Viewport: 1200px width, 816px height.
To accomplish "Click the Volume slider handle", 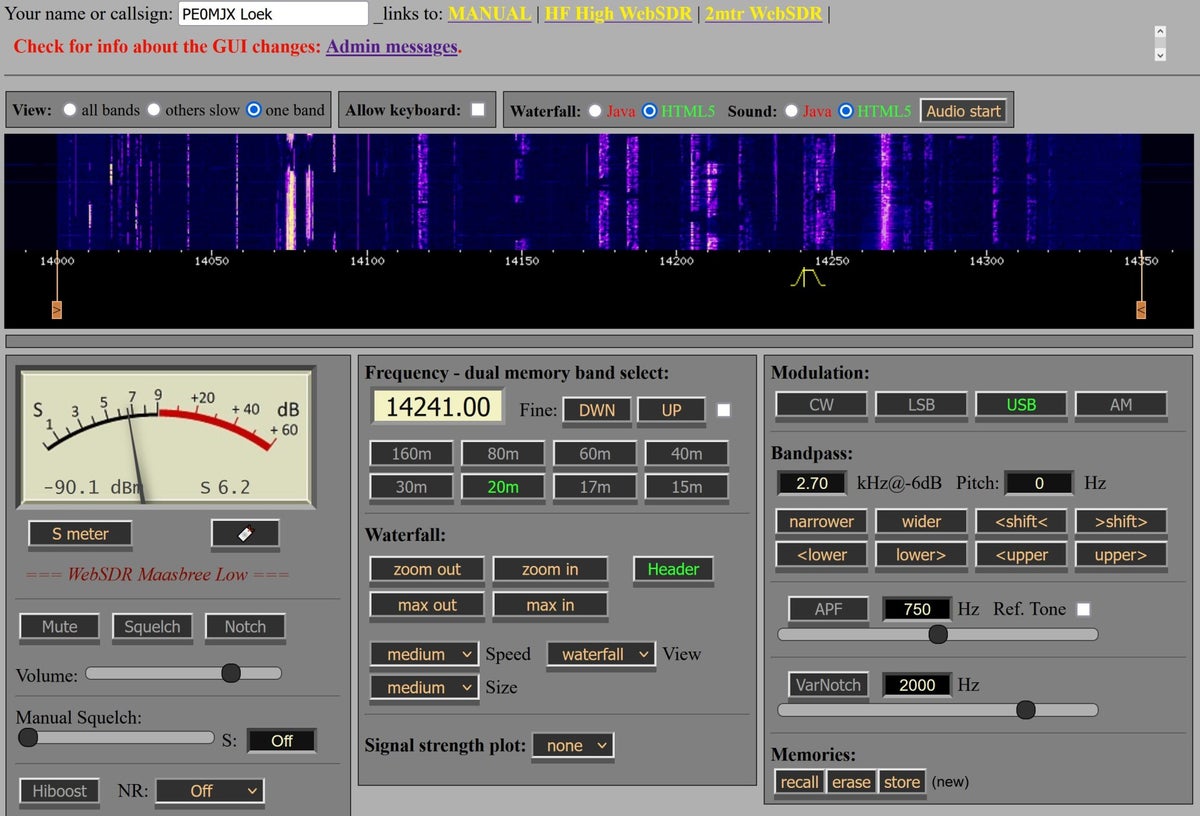I will 231,673.
